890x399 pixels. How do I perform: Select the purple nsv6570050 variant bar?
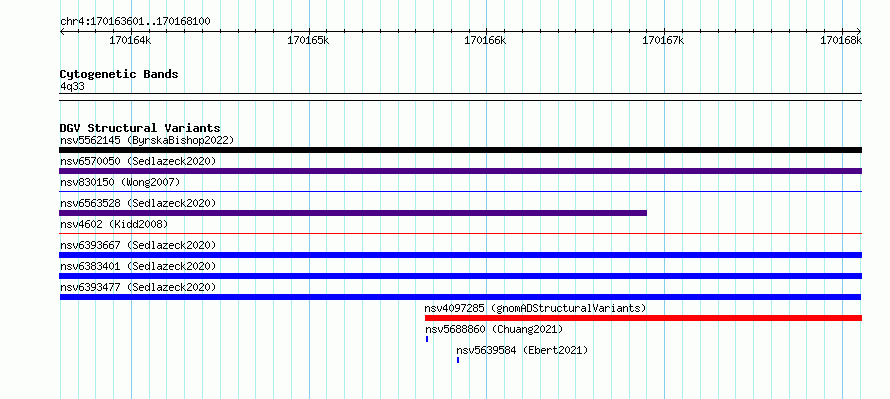point(460,171)
